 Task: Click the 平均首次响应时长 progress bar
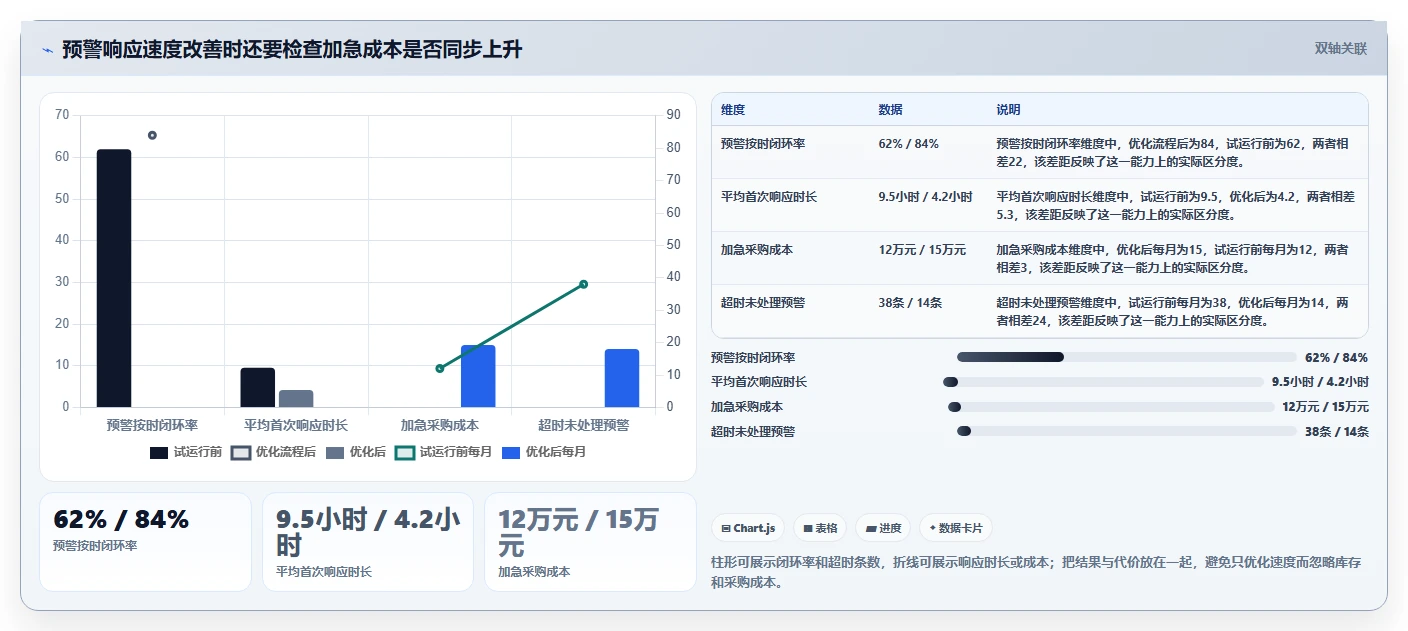[1103, 382]
